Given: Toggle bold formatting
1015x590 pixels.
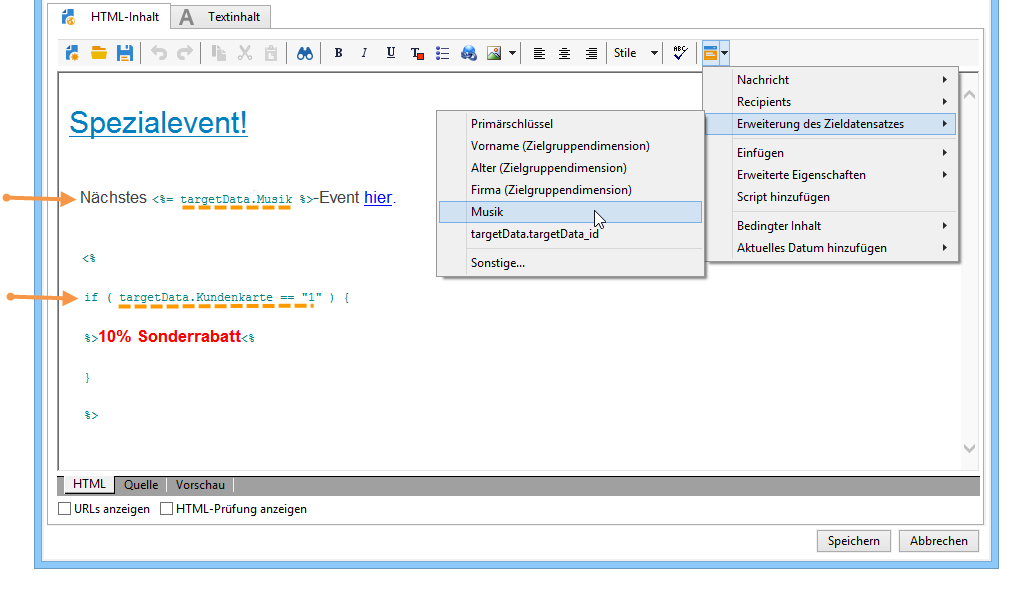Looking at the screenshot, I should tap(338, 53).
